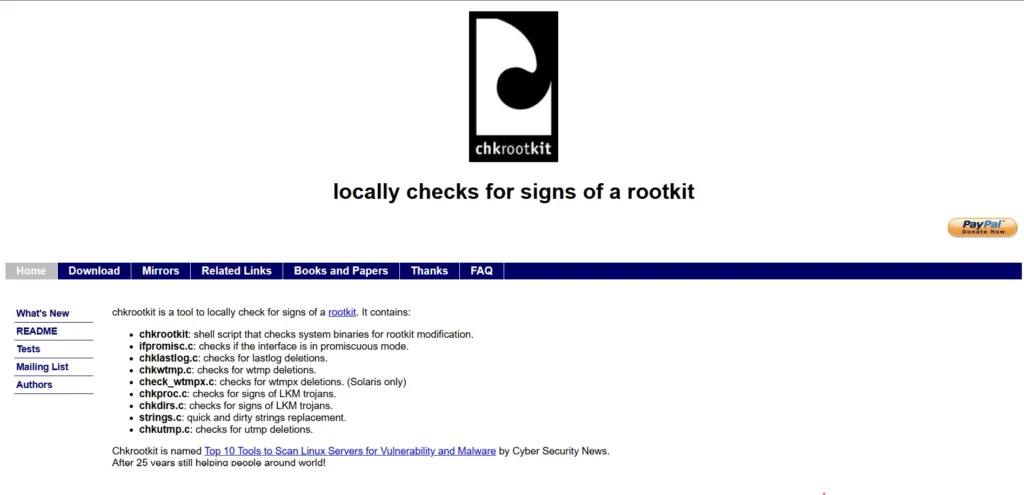
Task: Go to Related Links tab
Action: pyautogui.click(x=236, y=271)
